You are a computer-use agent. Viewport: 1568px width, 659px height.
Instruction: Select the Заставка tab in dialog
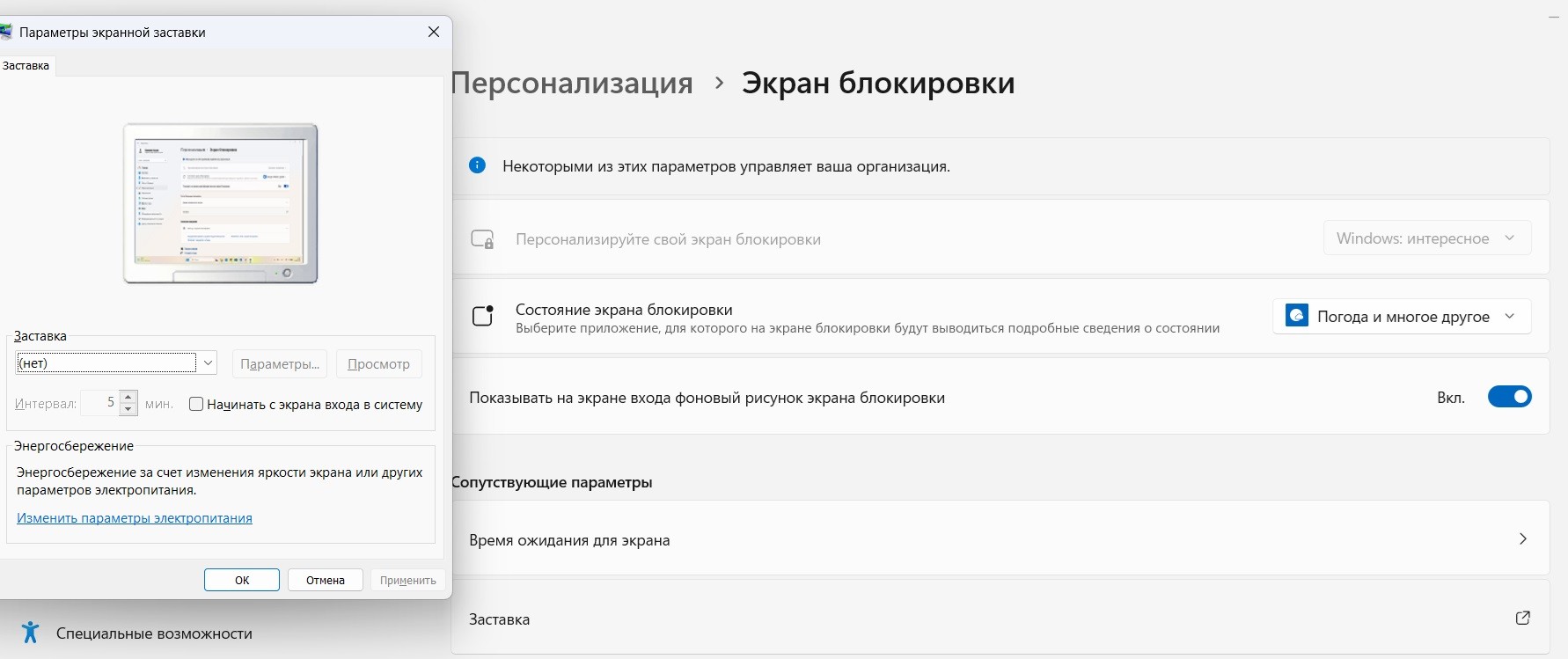(26, 66)
